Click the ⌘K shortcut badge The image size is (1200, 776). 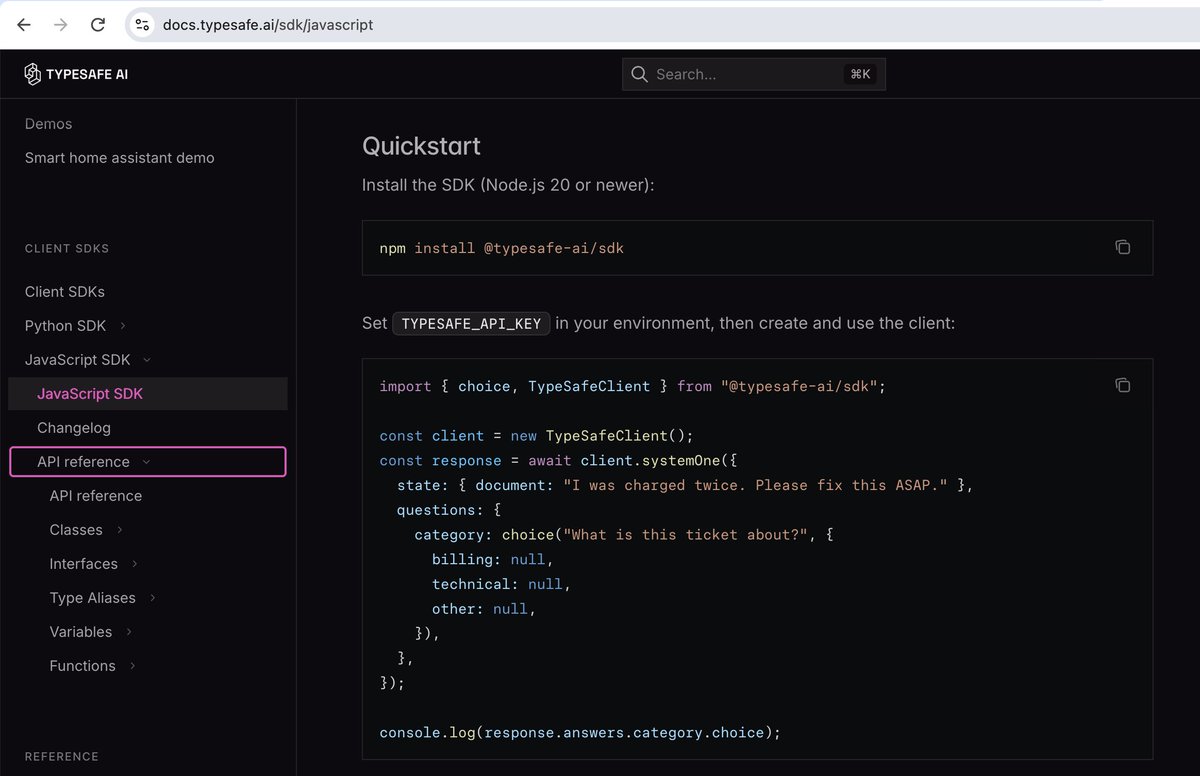coord(860,74)
